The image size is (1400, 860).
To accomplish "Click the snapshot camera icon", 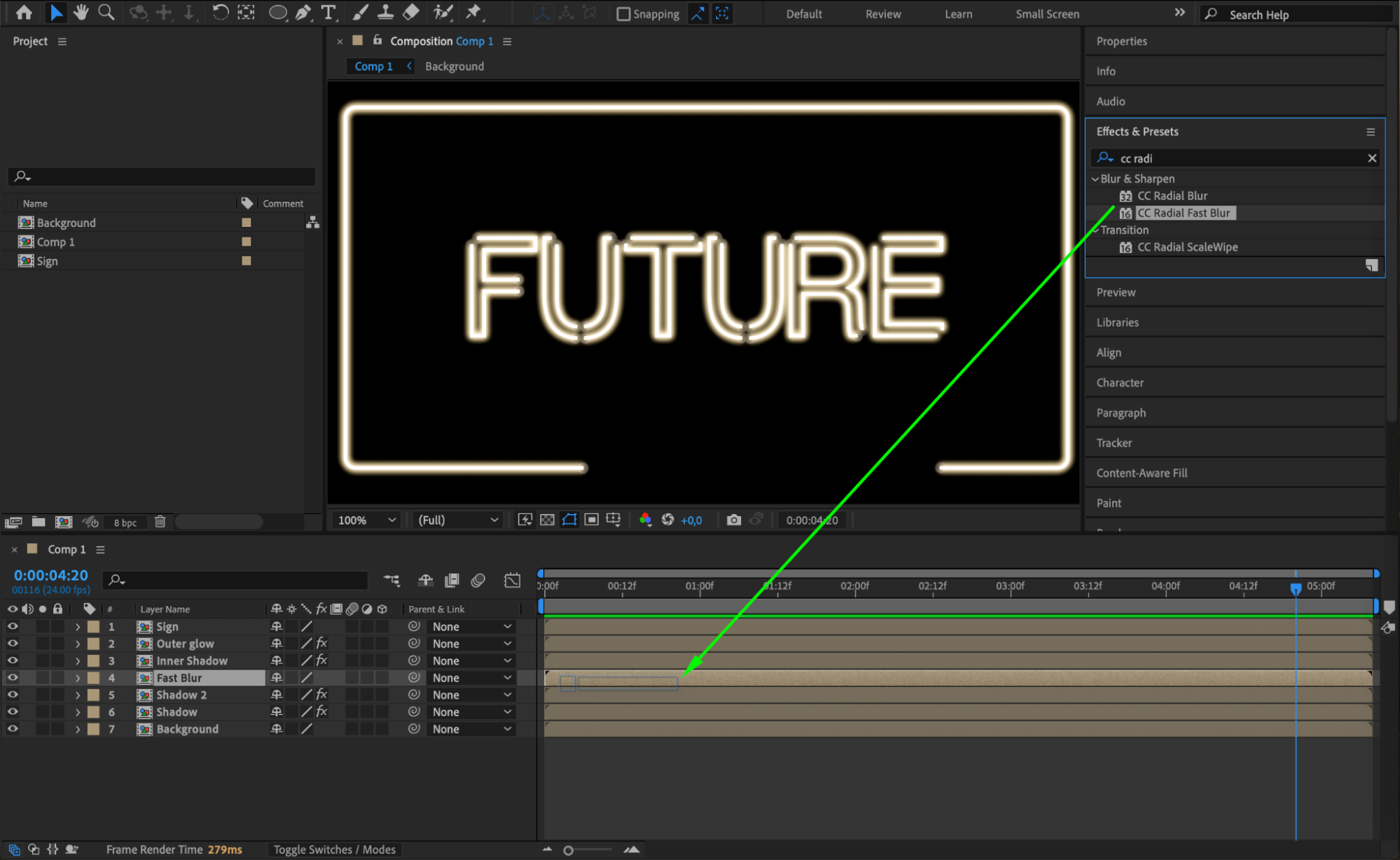I will click(x=733, y=520).
